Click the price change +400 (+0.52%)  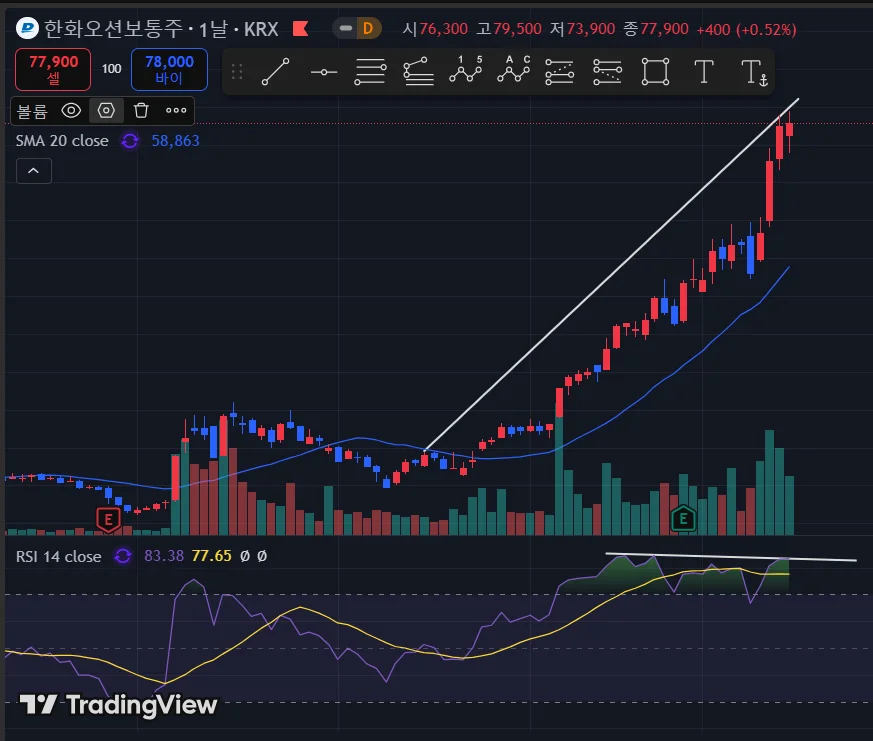click(746, 29)
